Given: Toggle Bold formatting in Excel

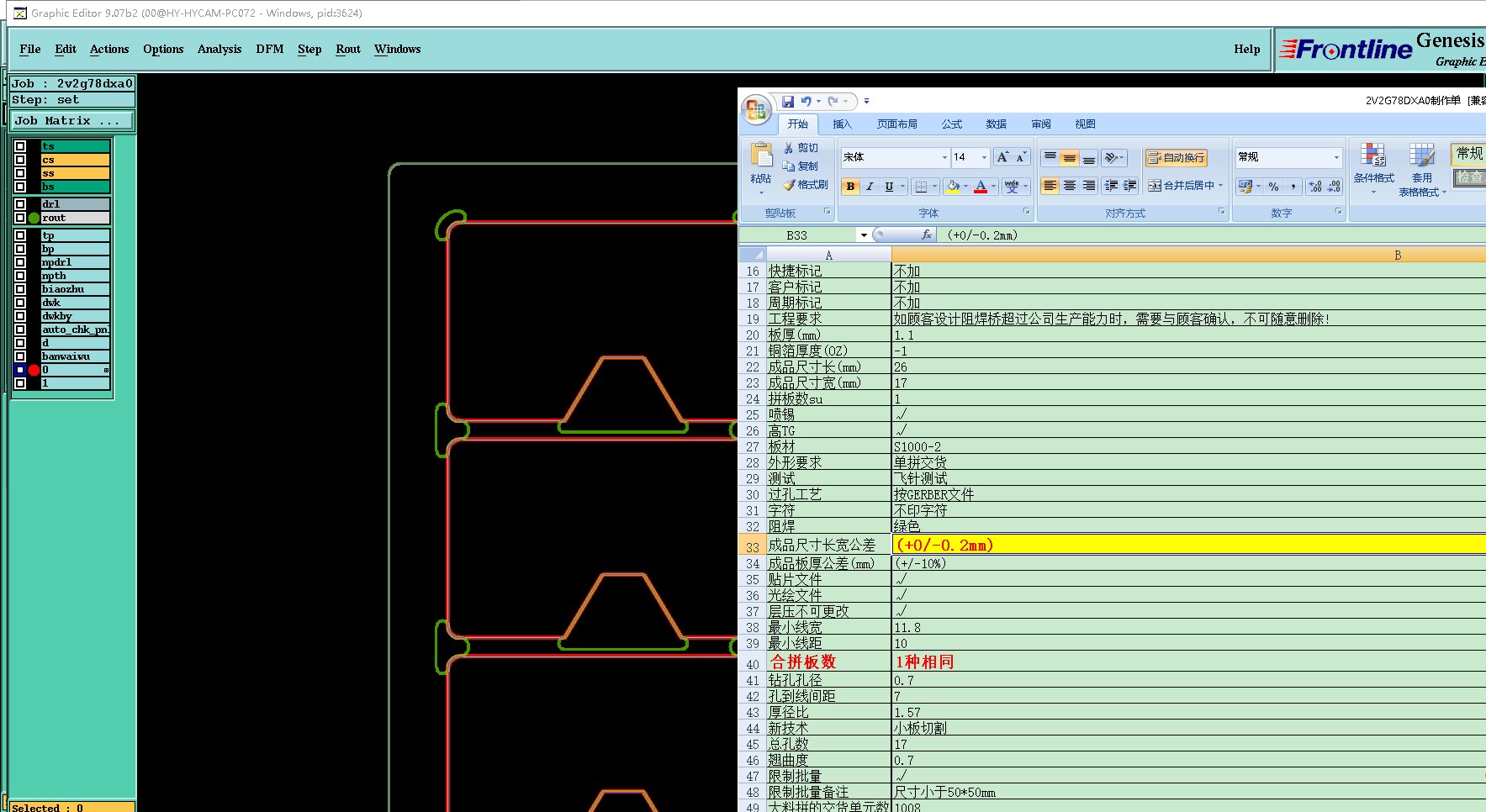Looking at the screenshot, I should (x=850, y=187).
